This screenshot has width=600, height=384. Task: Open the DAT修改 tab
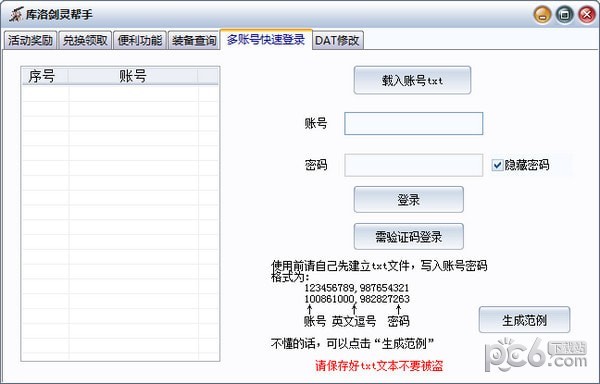338,40
